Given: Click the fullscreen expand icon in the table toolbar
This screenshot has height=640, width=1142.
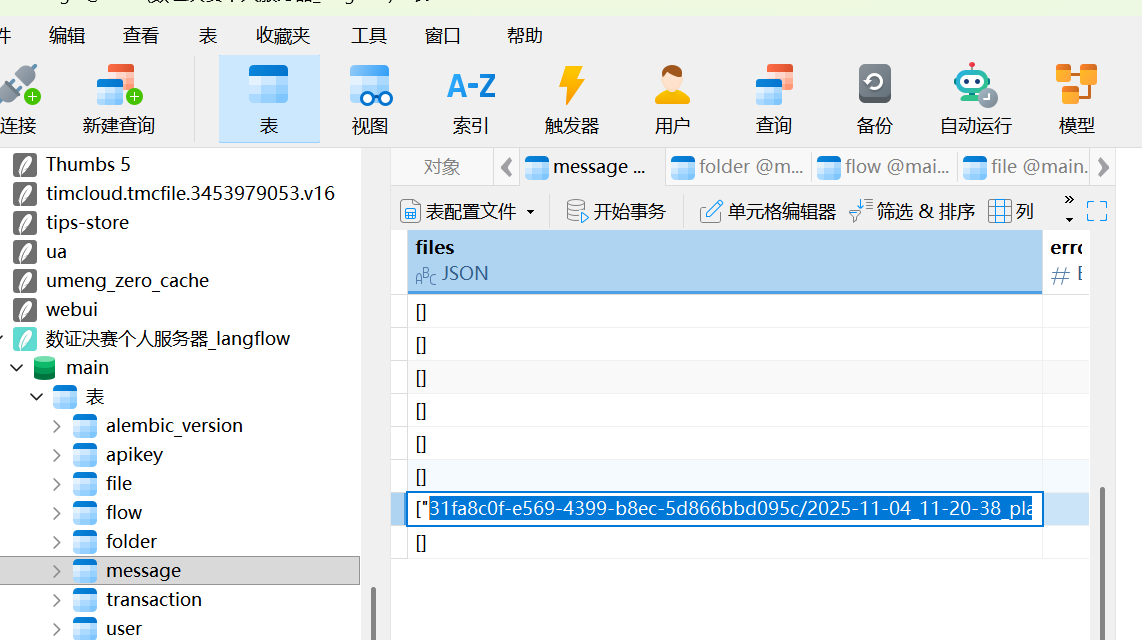Looking at the screenshot, I should [1097, 211].
